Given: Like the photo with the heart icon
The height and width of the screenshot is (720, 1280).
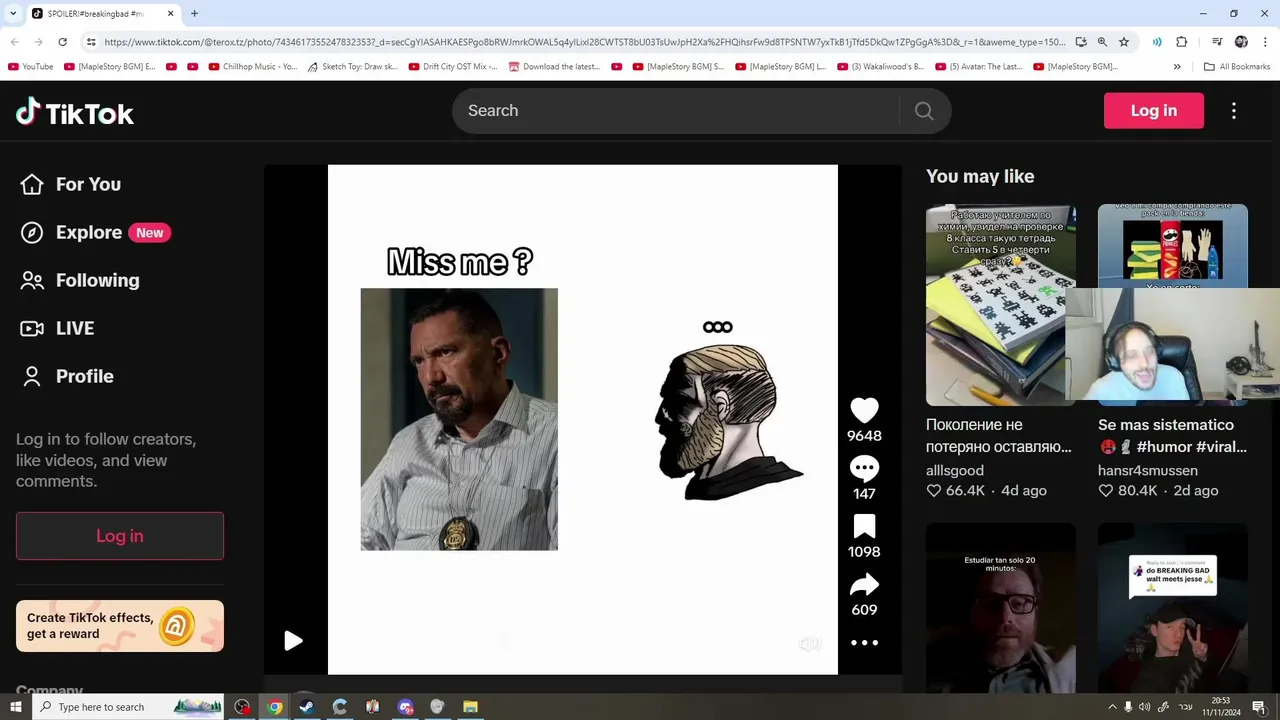Looking at the screenshot, I should click(864, 410).
